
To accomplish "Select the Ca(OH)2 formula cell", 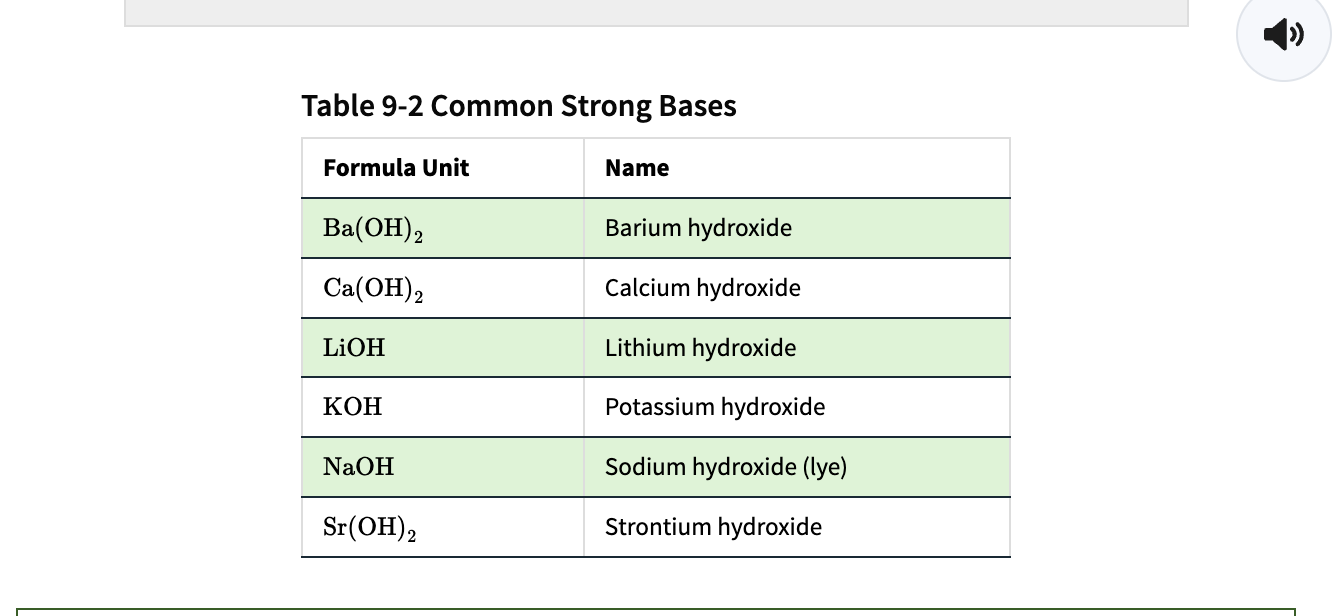I will click(443, 288).
